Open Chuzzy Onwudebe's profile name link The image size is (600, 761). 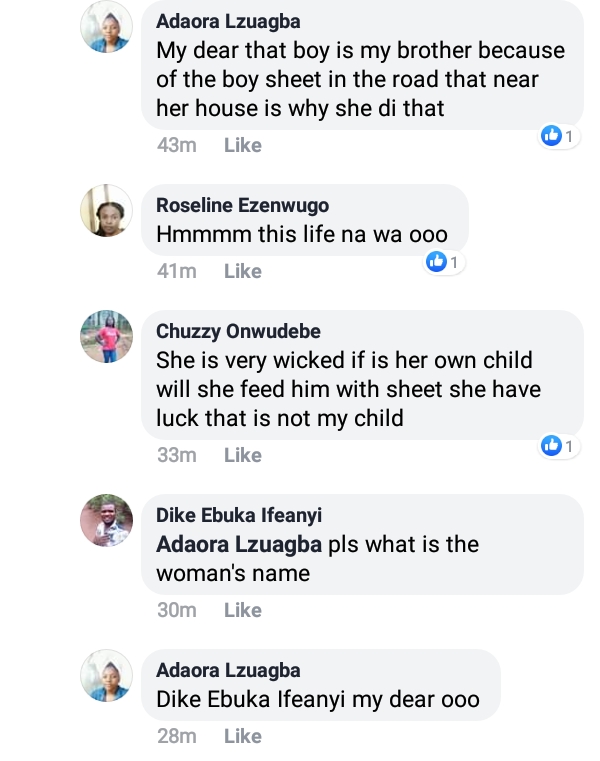tap(236, 331)
